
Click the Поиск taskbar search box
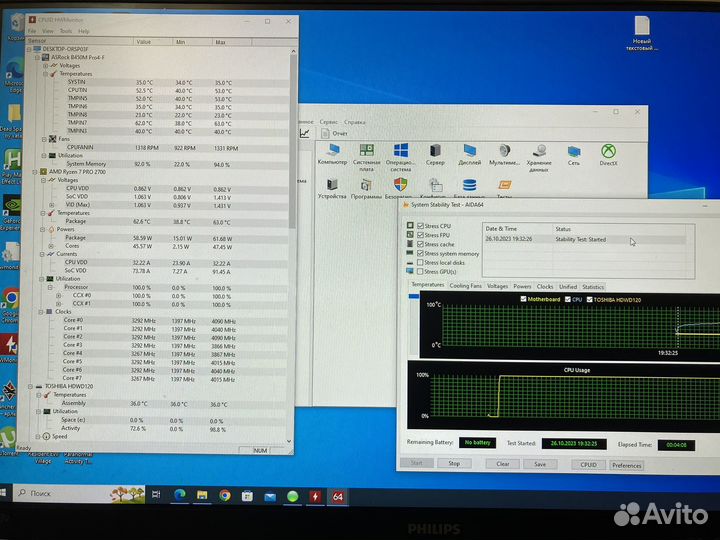(x=79, y=493)
